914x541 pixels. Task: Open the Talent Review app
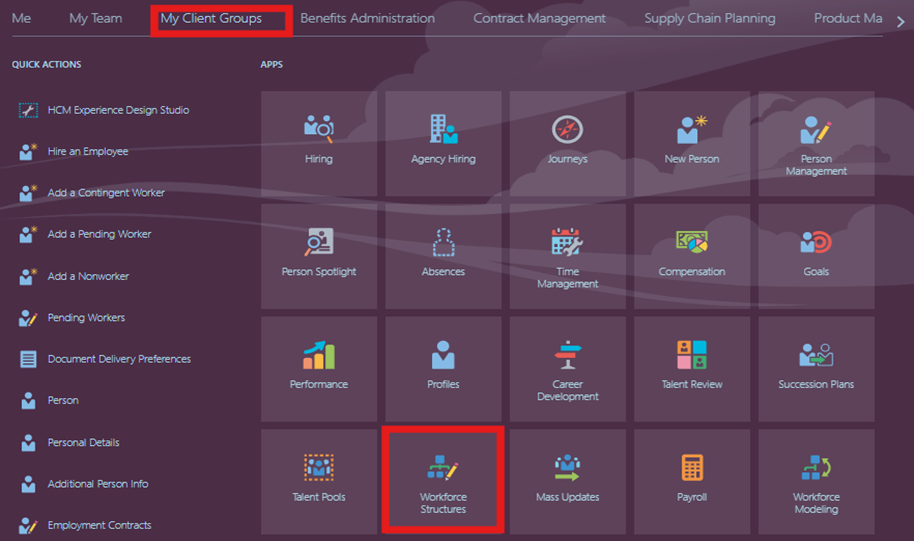(692, 368)
